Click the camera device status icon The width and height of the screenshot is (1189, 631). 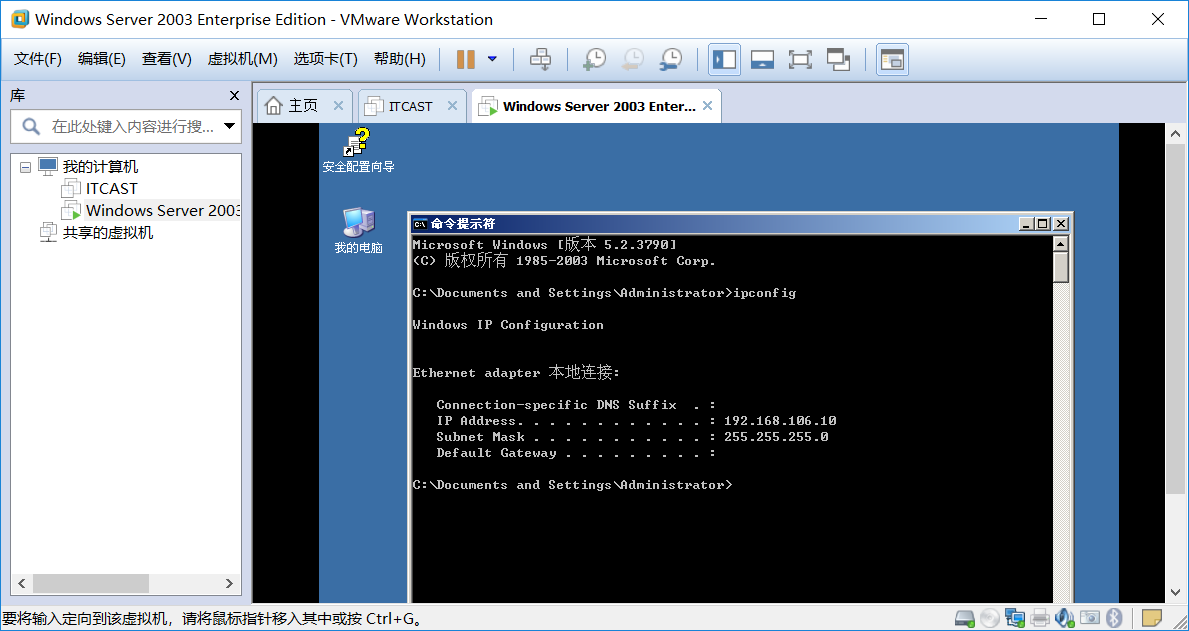click(x=1090, y=618)
